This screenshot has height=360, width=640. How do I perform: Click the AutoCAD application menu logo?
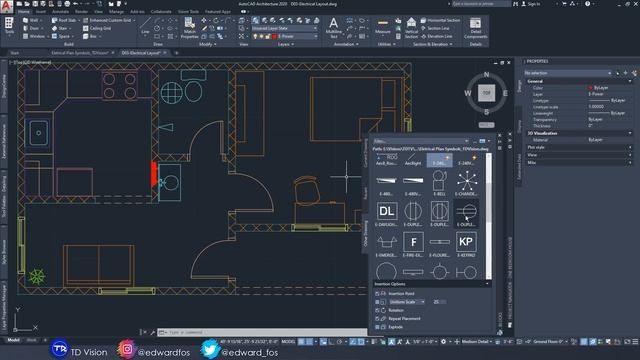(x=7, y=6)
